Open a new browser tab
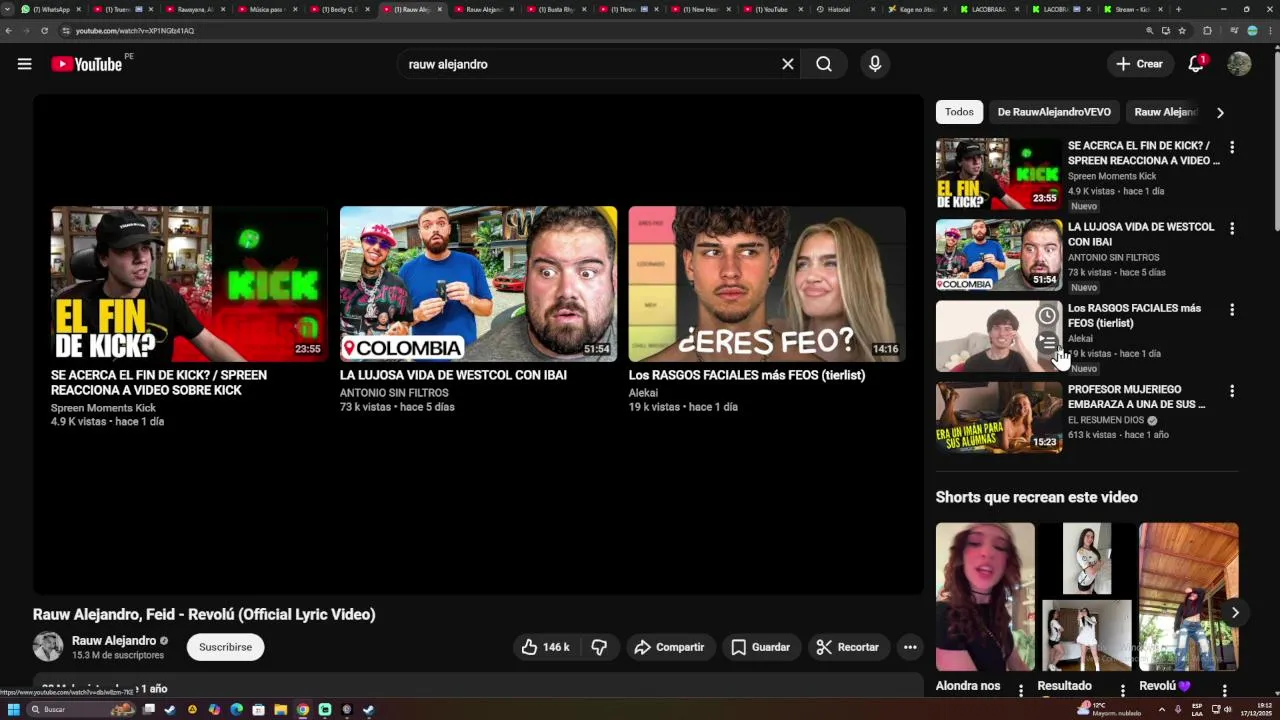 [x=1178, y=9]
